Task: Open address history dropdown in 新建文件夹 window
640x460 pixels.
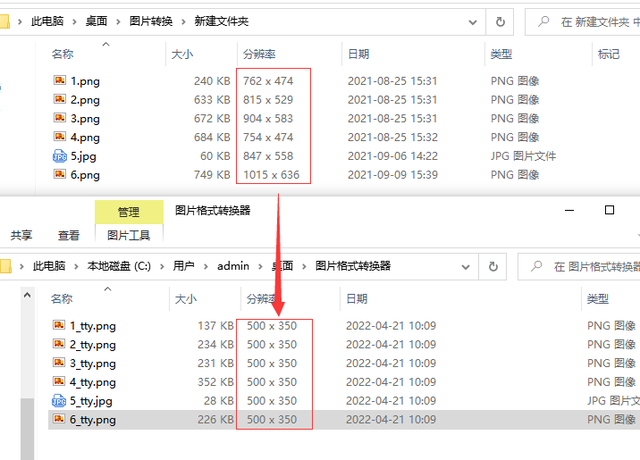Action: coord(473,22)
